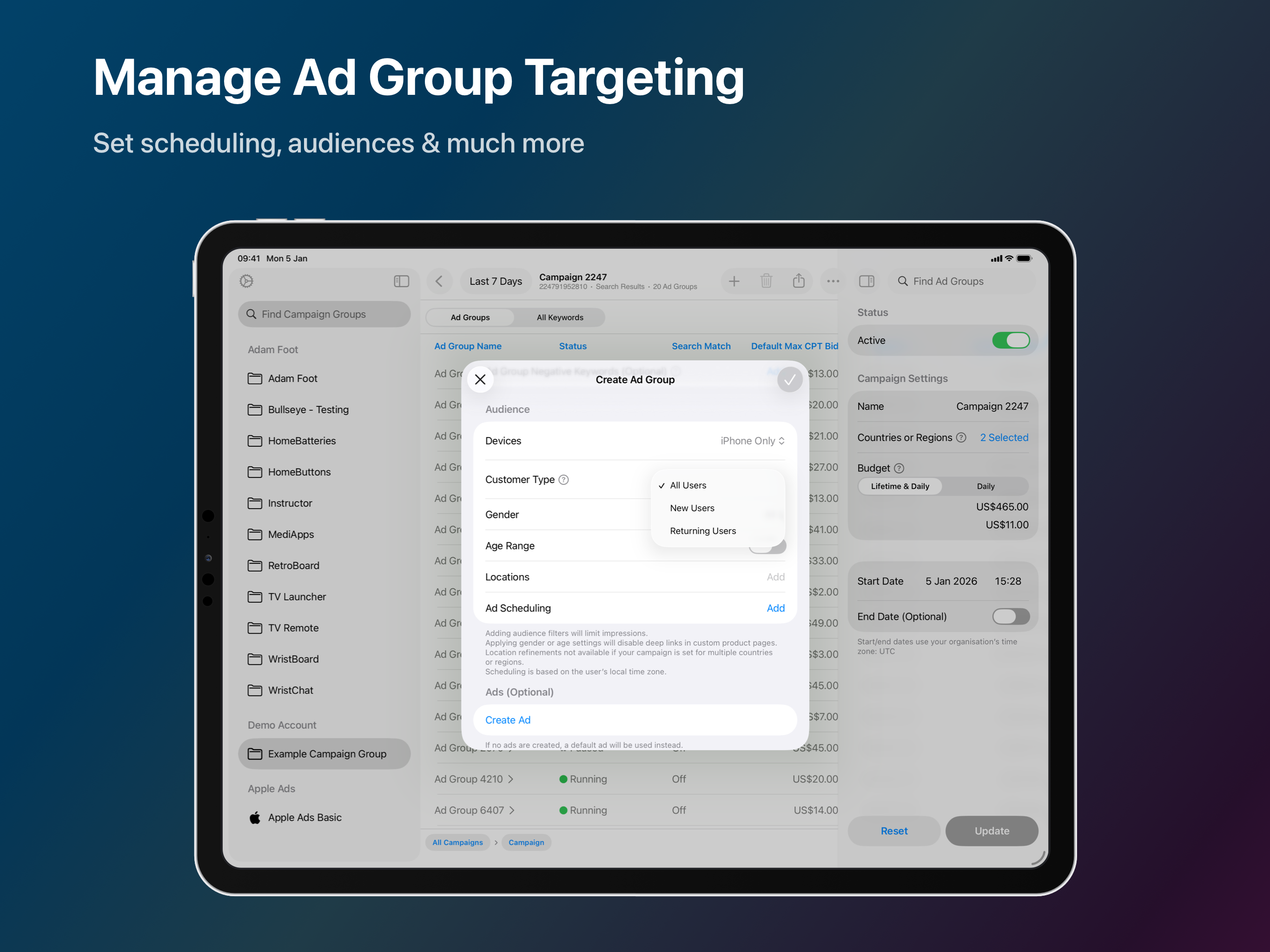
Task: Click the Find Campaign Groups search field
Action: pos(324,314)
